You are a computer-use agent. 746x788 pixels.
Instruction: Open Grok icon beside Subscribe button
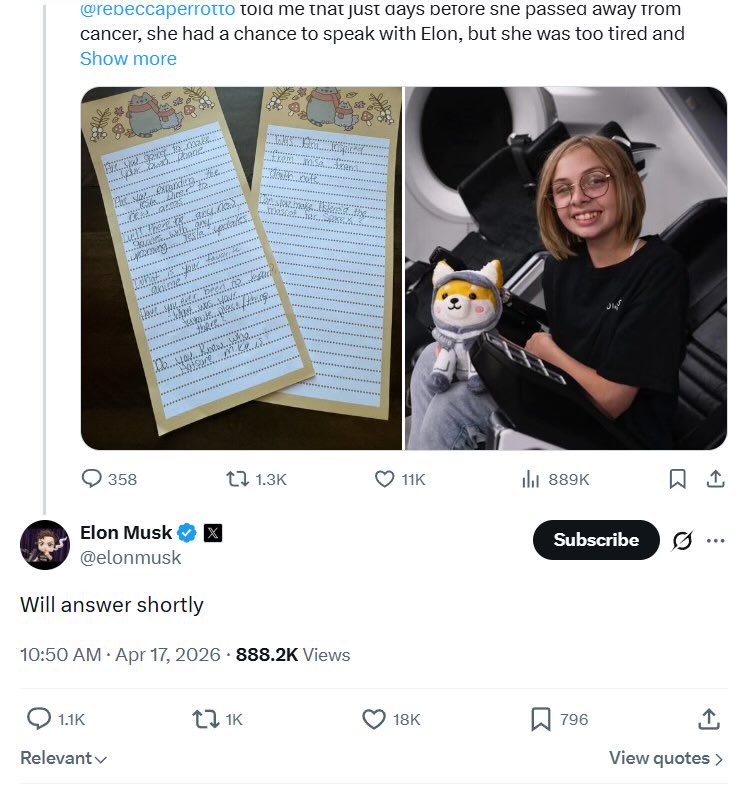[x=682, y=540]
